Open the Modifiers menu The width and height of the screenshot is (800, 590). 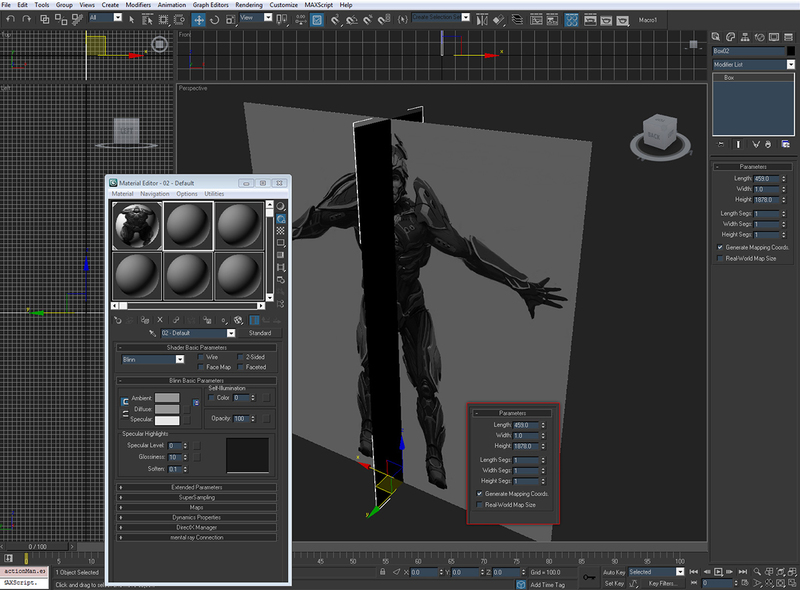pos(138,5)
